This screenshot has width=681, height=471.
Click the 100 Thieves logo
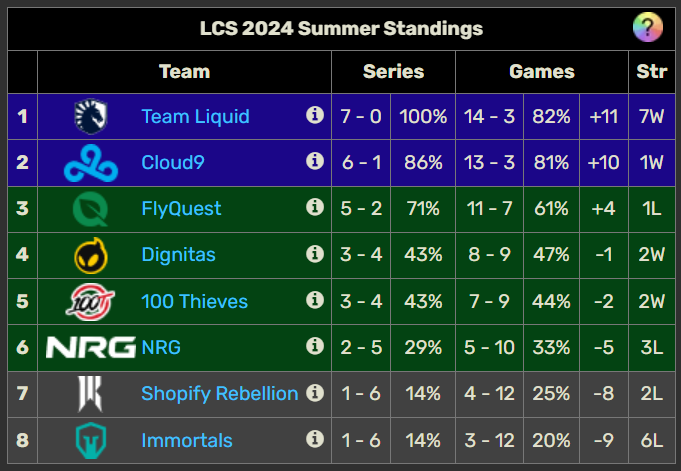(90, 302)
